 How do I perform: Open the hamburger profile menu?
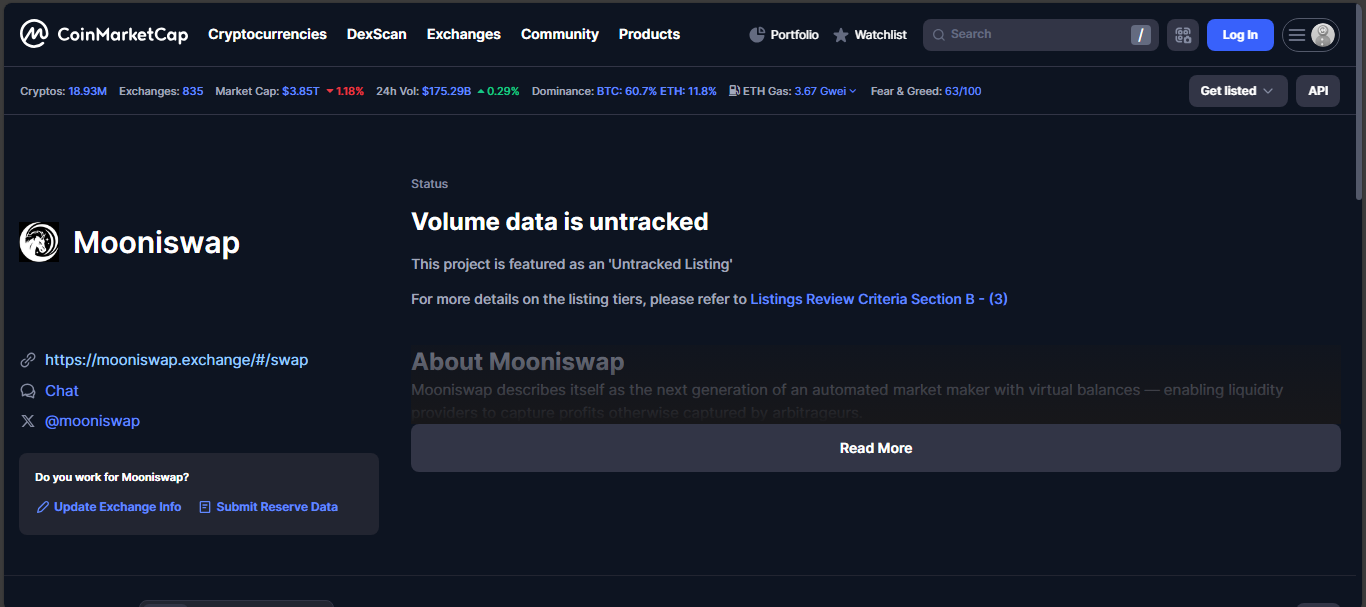[1311, 35]
